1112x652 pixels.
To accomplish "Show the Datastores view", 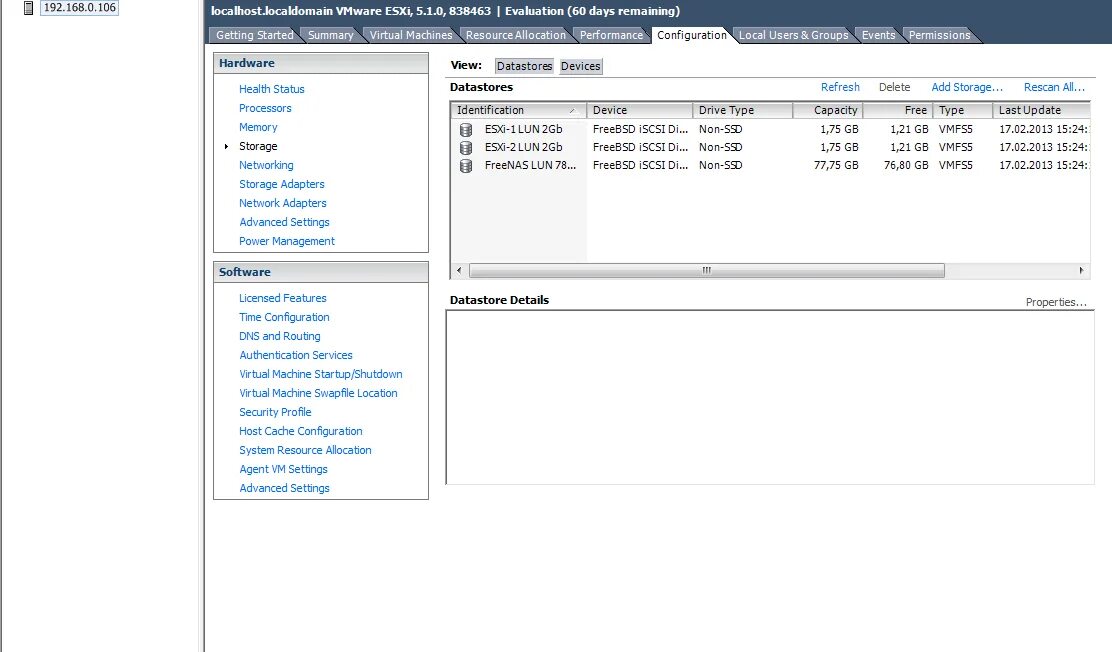I will point(524,66).
